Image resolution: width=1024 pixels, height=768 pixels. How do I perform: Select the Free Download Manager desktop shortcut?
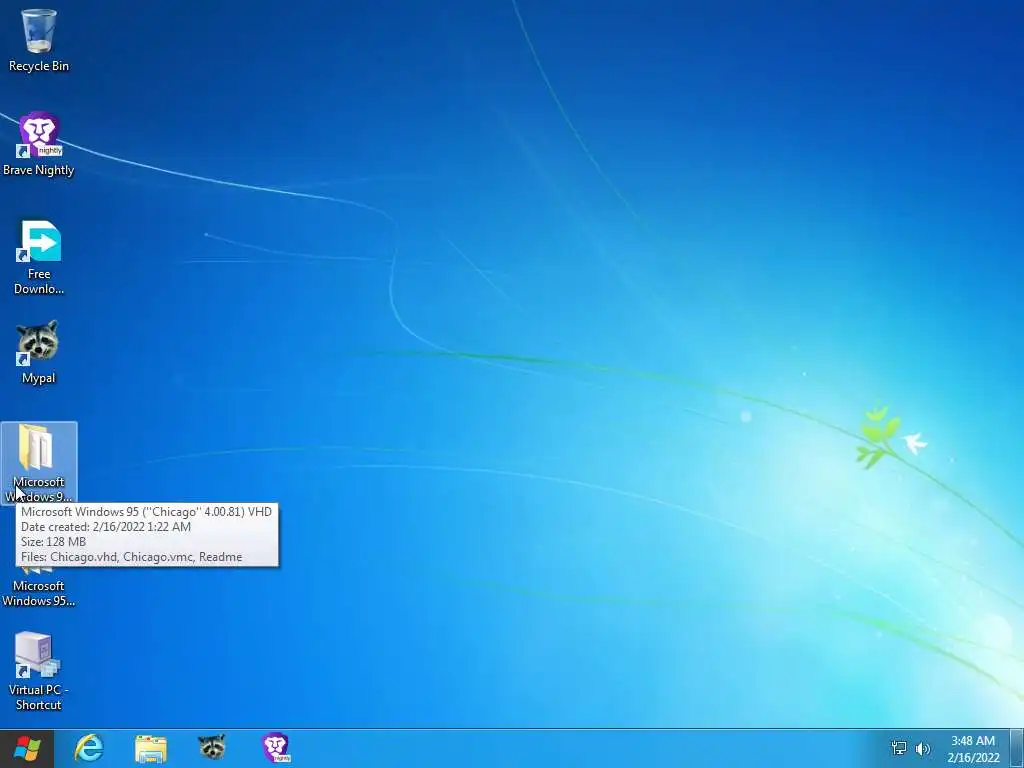click(x=39, y=257)
